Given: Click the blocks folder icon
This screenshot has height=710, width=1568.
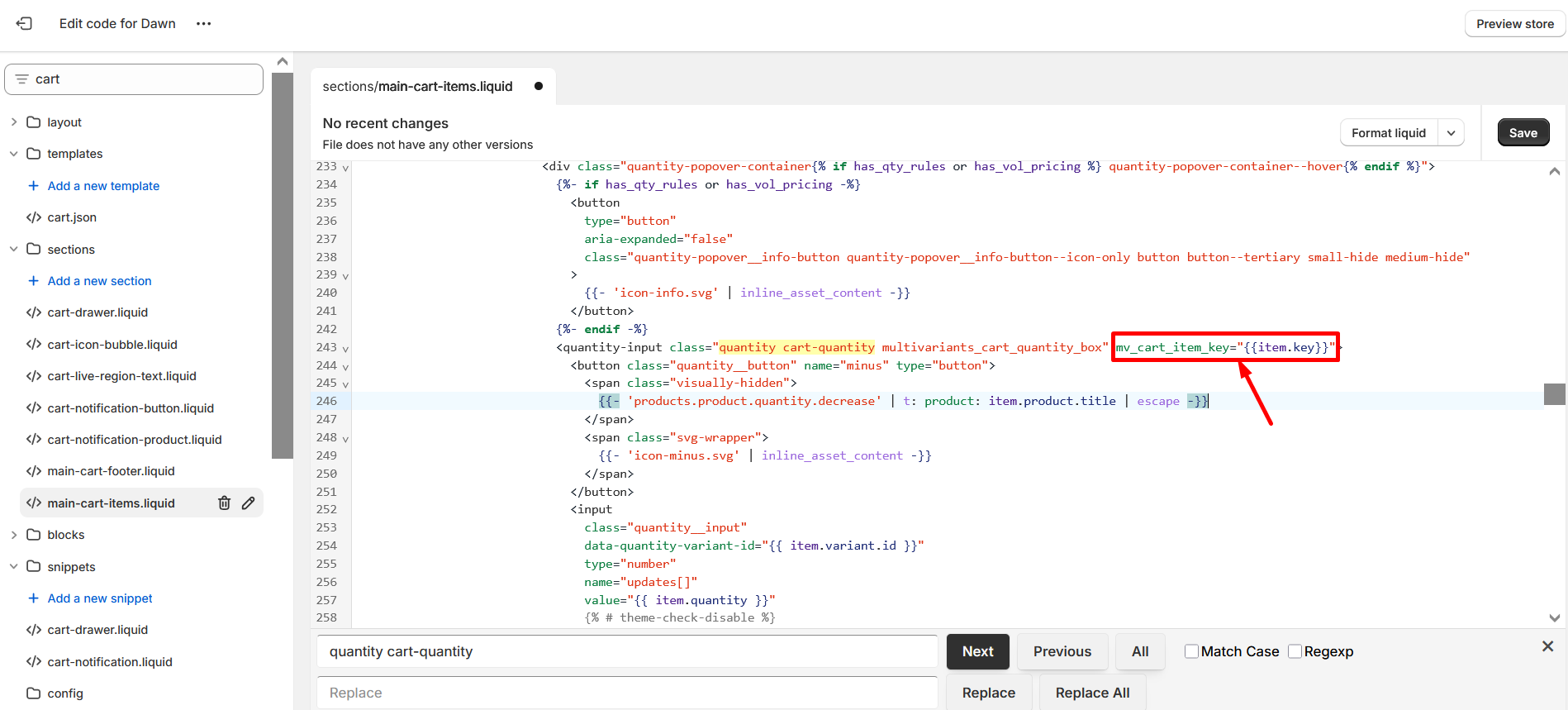Looking at the screenshot, I should [34, 535].
